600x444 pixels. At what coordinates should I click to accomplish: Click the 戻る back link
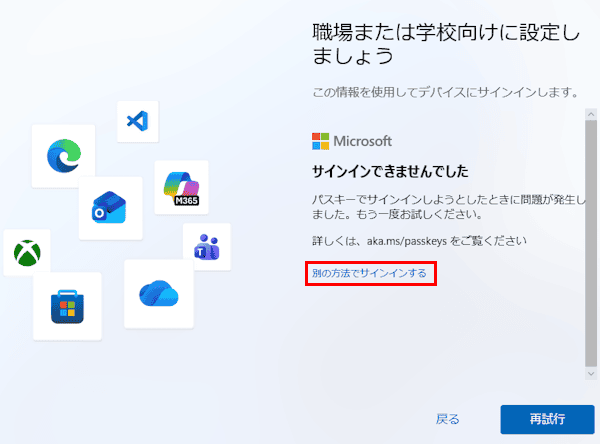447,419
